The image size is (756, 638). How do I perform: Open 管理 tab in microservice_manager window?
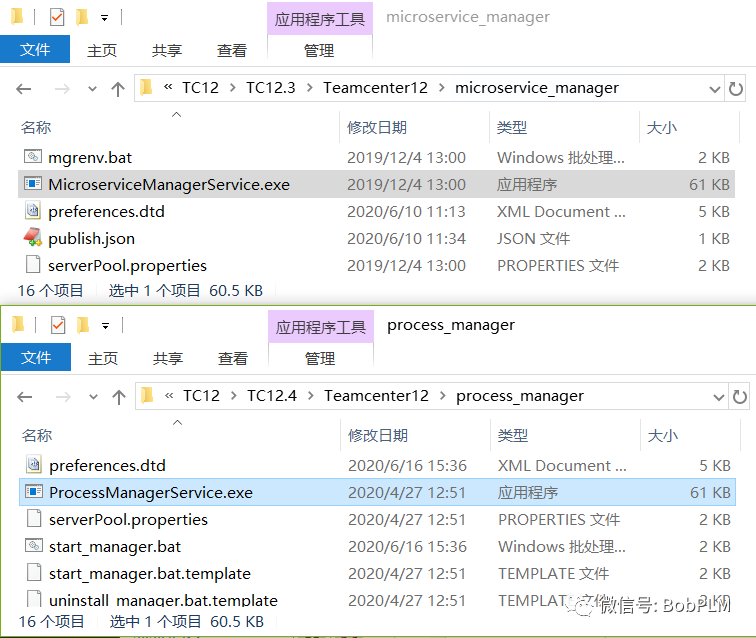click(x=319, y=50)
